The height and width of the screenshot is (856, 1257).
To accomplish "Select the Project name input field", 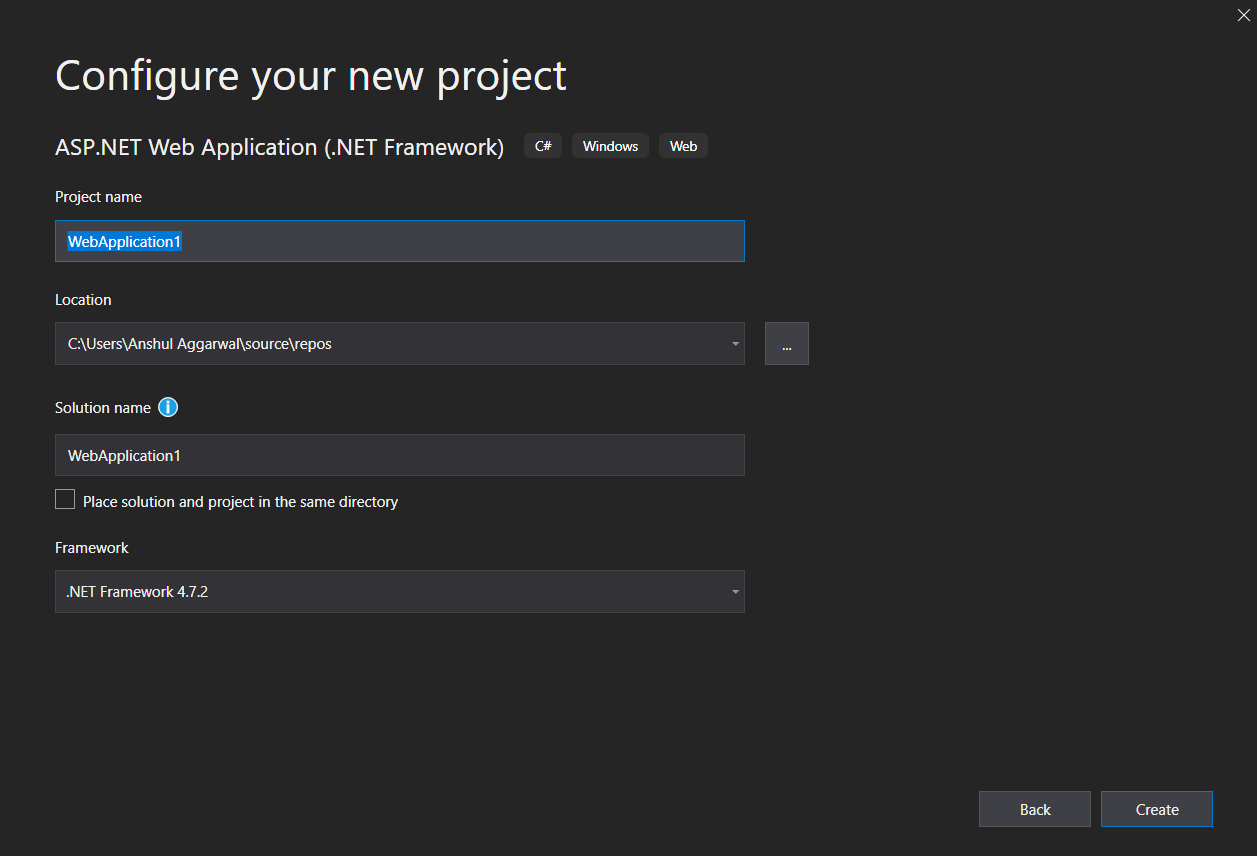I will (400, 241).
